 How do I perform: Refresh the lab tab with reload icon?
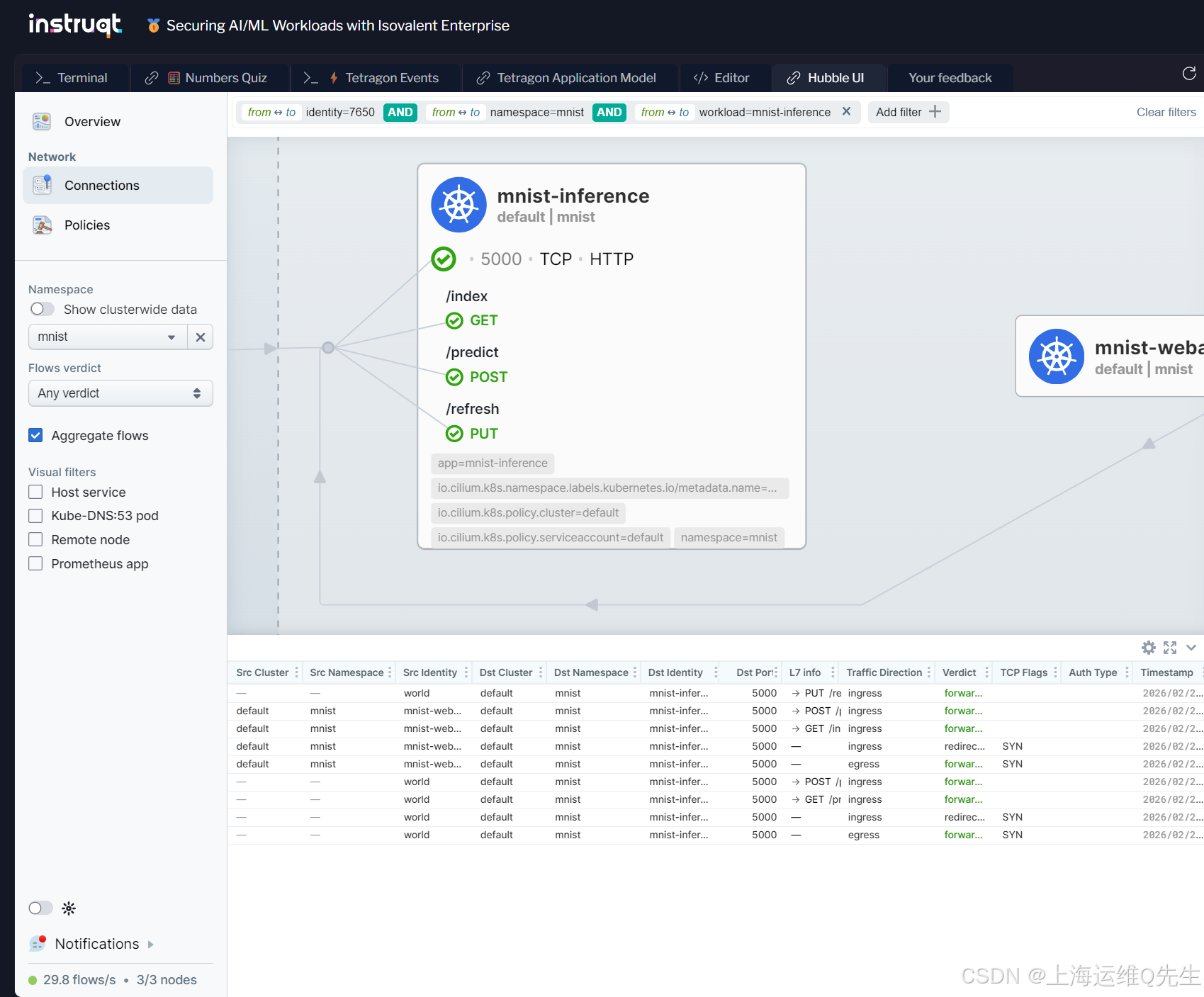(1189, 74)
